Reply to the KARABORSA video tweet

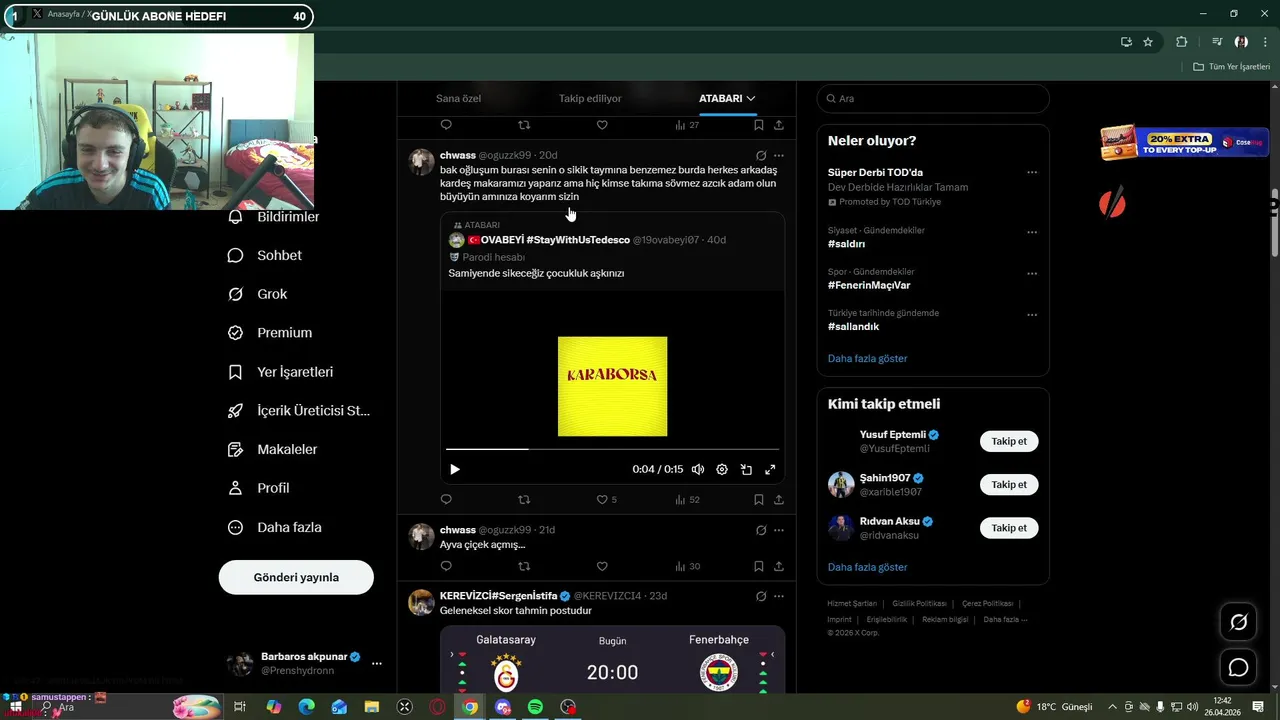point(446,499)
